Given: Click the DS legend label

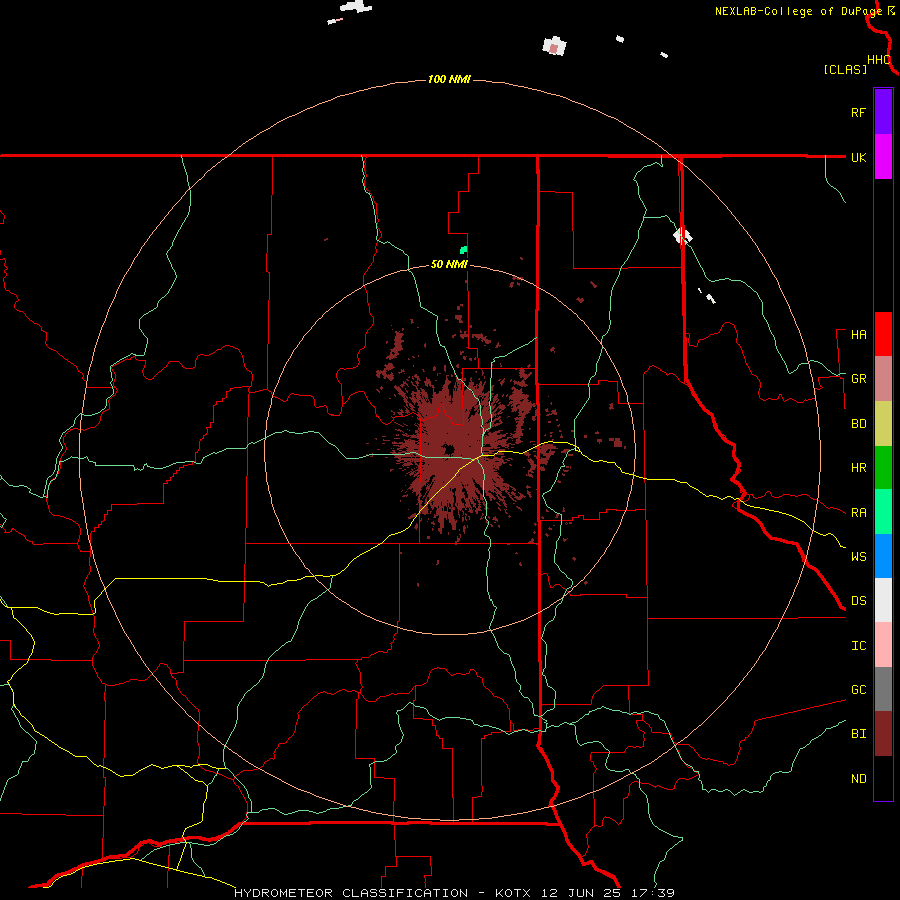Looking at the screenshot, I should [x=858, y=601].
